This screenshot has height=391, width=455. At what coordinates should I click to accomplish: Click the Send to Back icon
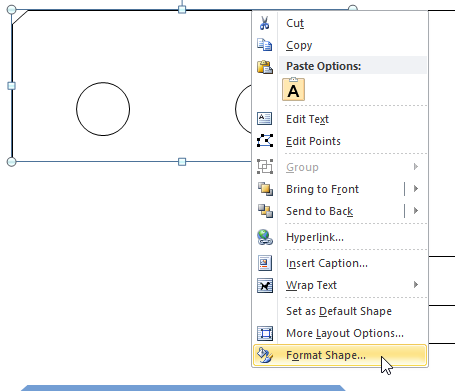click(x=265, y=211)
